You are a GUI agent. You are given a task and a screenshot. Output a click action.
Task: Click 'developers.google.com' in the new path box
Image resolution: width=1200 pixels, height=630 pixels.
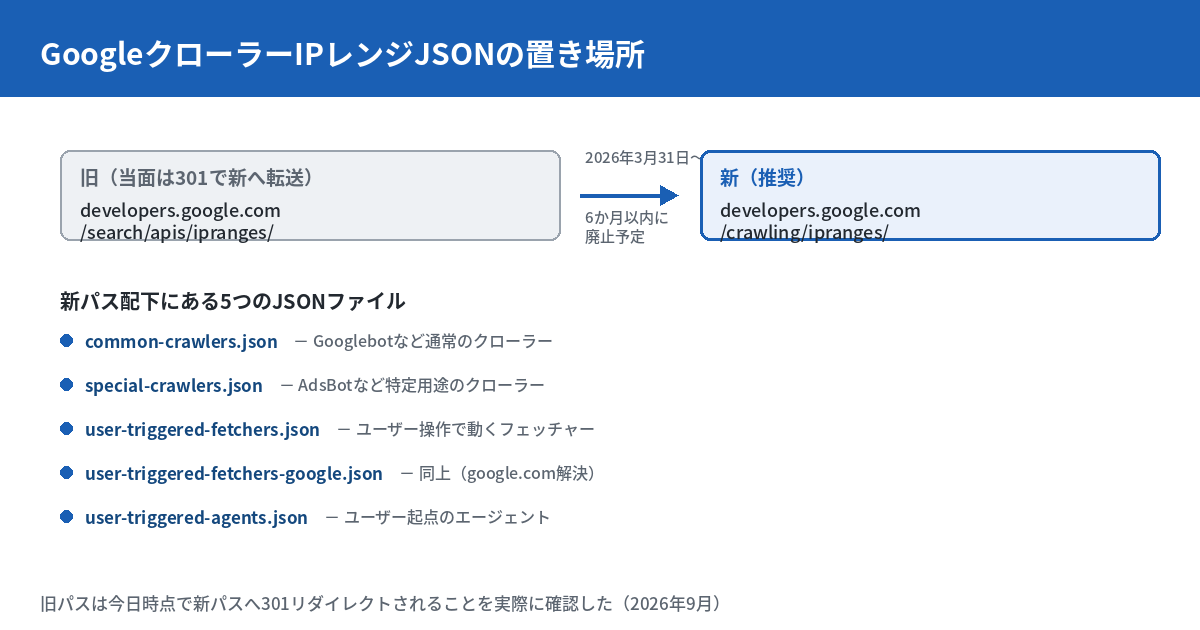coord(820,210)
